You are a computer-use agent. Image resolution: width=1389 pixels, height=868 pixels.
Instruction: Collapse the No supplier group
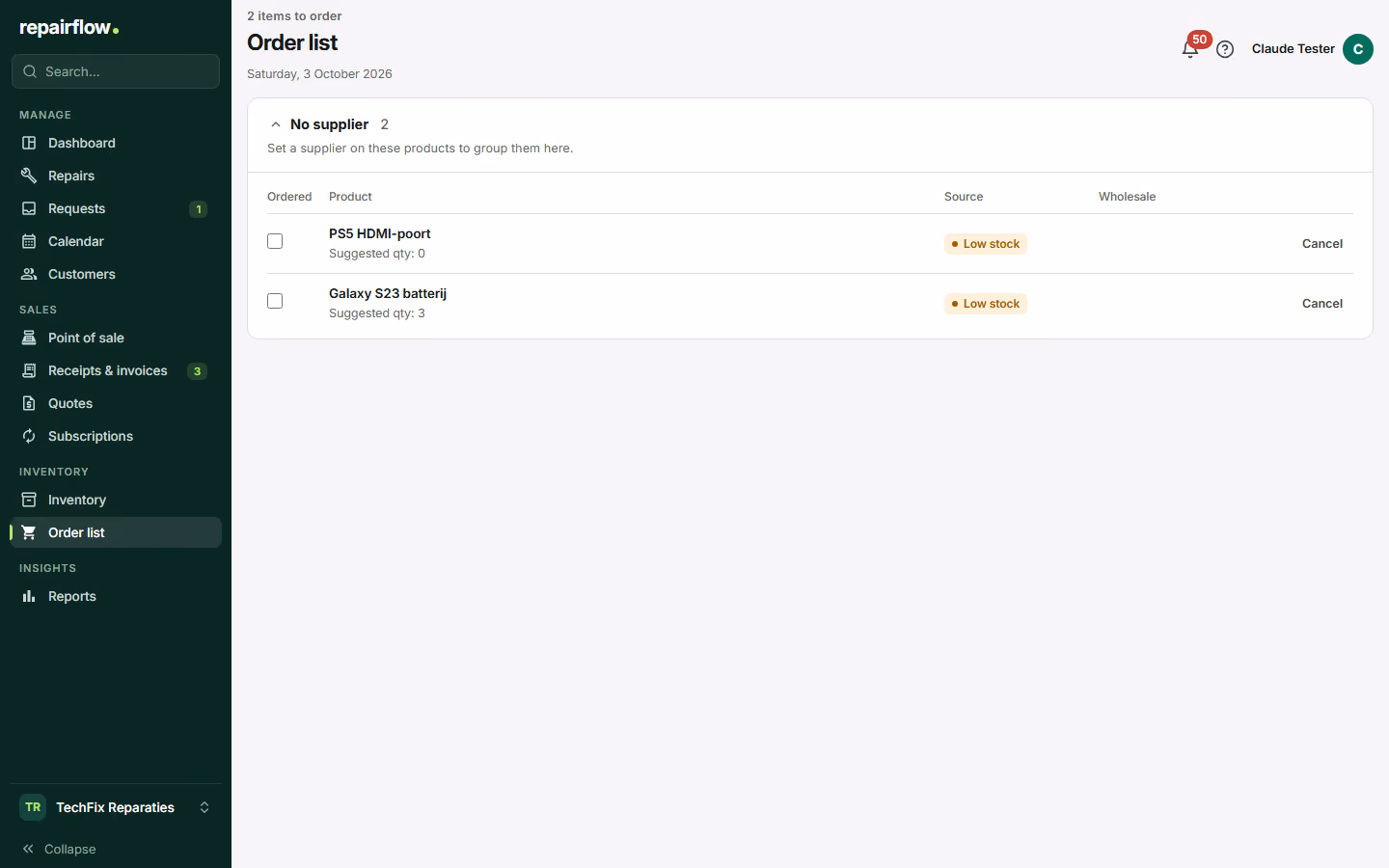click(276, 124)
